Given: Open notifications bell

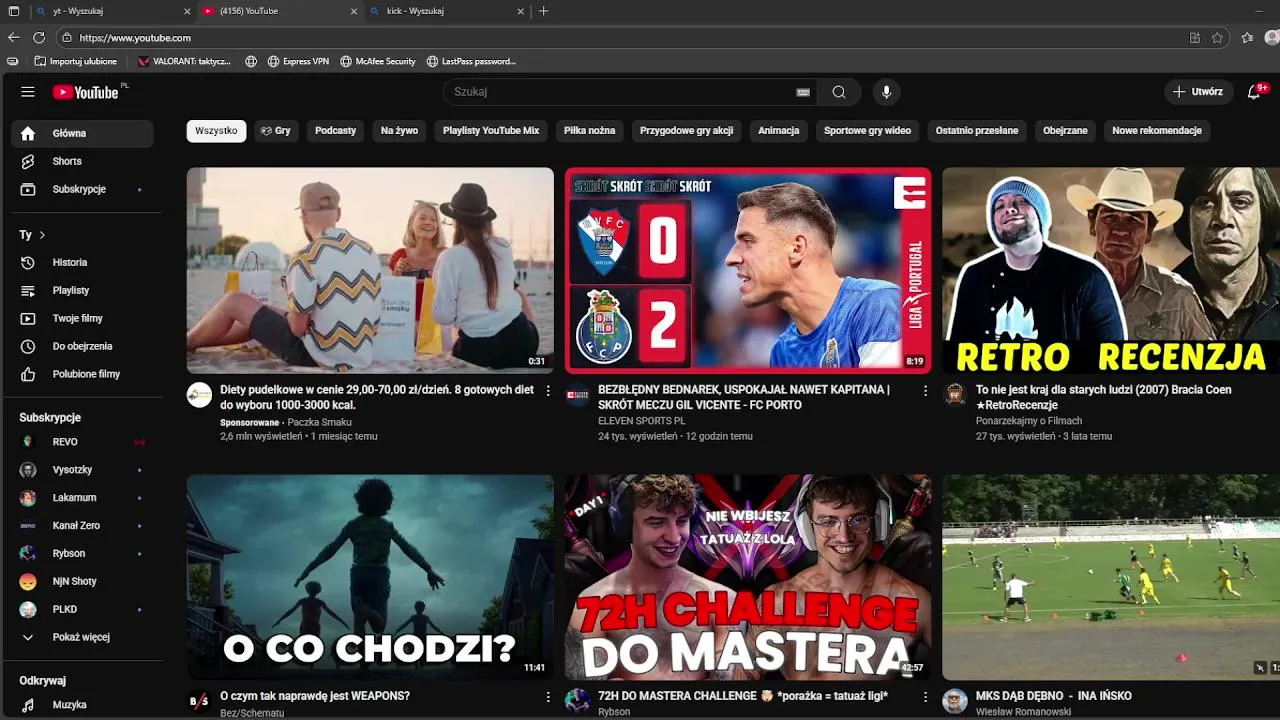Looking at the screenshot, I should (x=1254, y=92).
